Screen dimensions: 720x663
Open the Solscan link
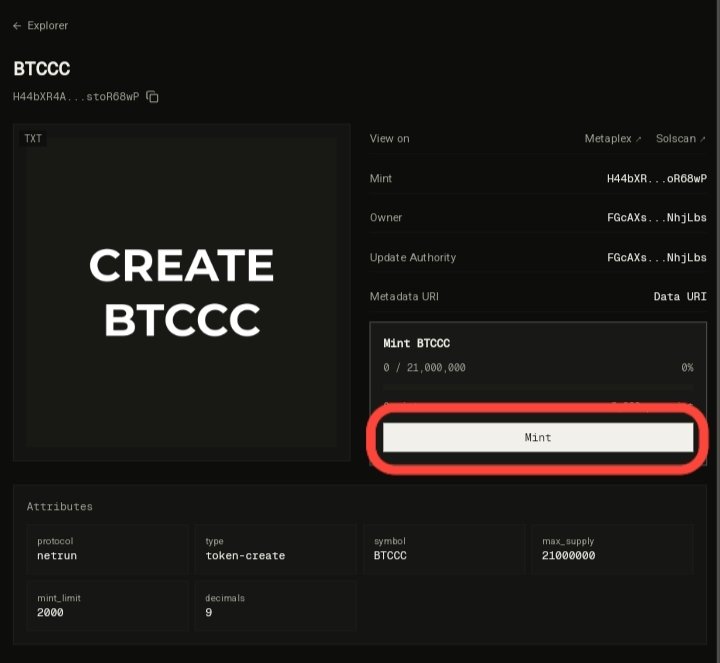[681, 139]
